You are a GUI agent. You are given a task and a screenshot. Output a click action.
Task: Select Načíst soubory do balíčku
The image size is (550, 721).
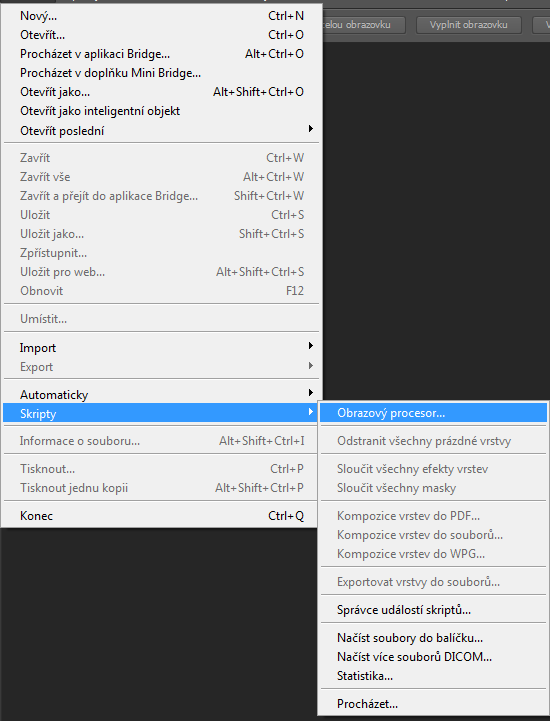[x=433, y=638]
